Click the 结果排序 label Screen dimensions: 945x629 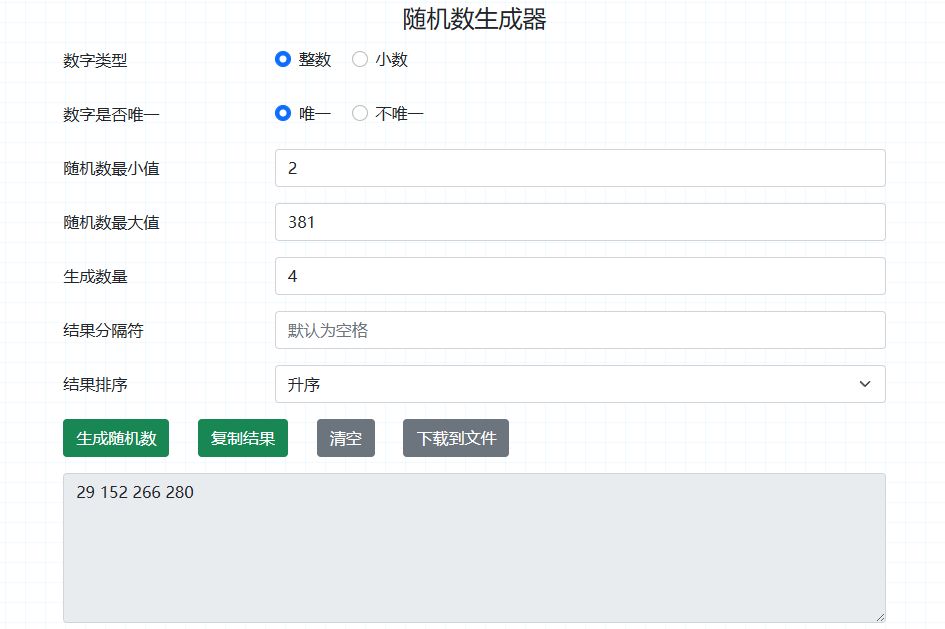tap(95, 384)
